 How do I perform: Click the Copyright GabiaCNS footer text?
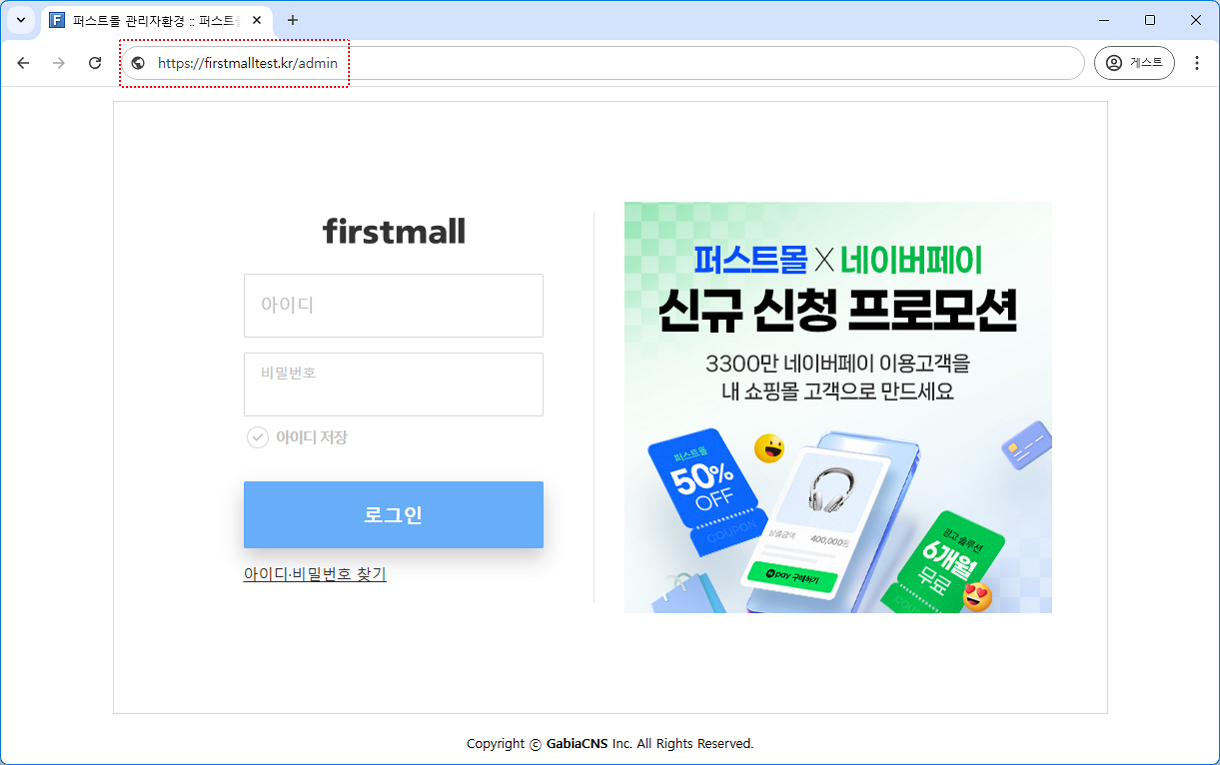click(610, 744)
